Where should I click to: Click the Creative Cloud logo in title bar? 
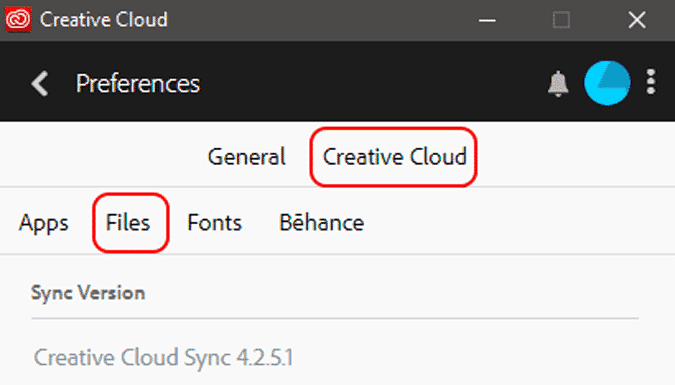[x=18, y=19]
